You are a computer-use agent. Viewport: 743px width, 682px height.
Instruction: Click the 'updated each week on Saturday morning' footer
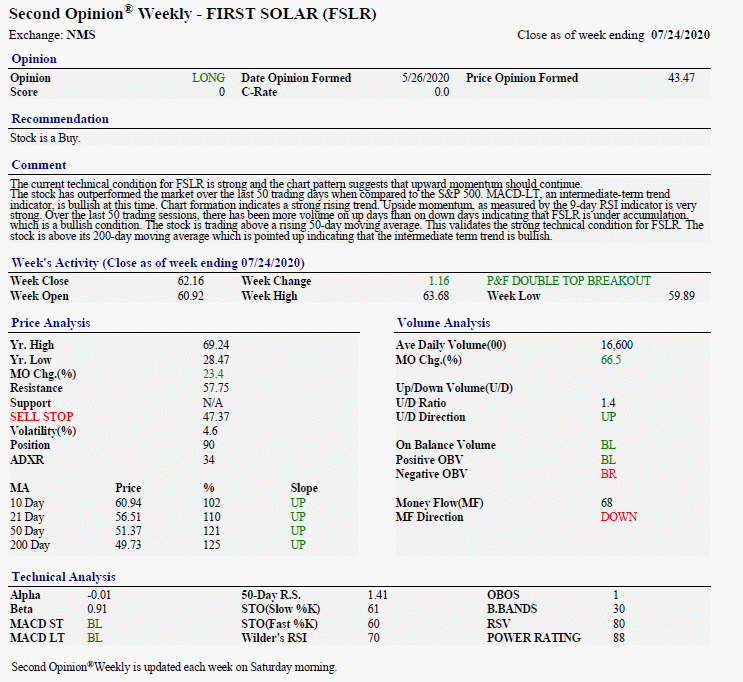coord(240,667)
